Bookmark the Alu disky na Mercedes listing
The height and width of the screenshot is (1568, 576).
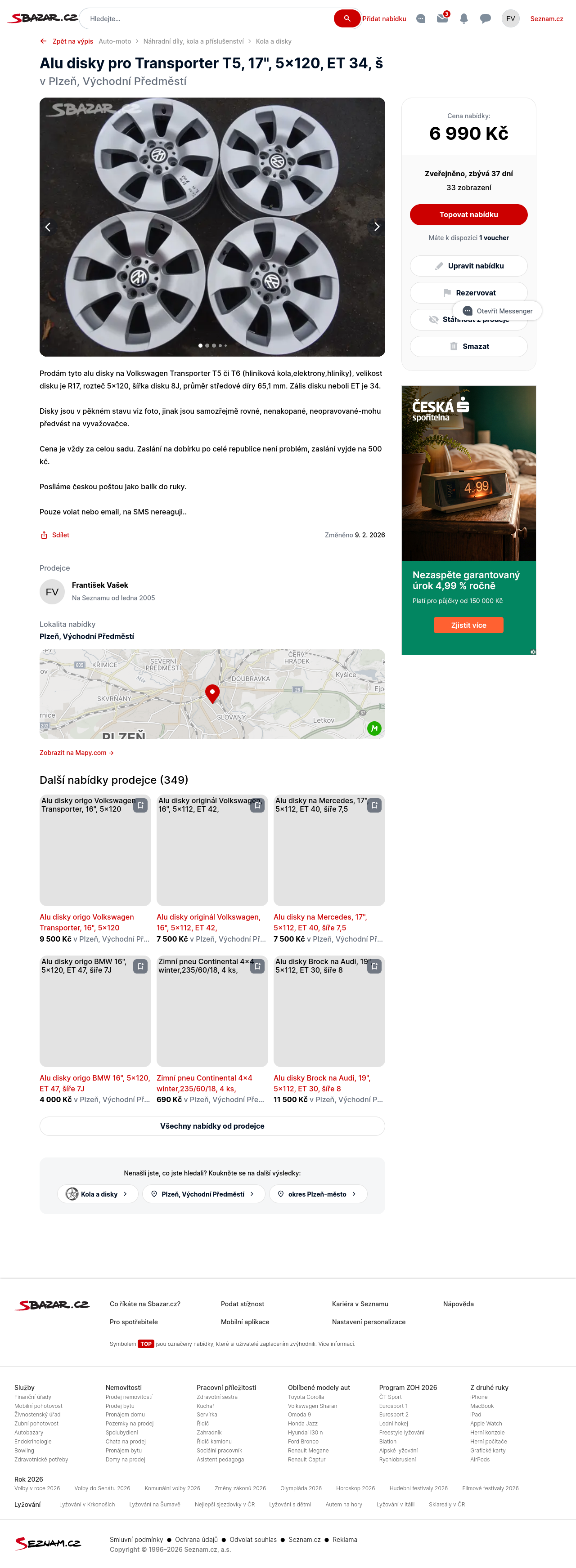(374, 805)
